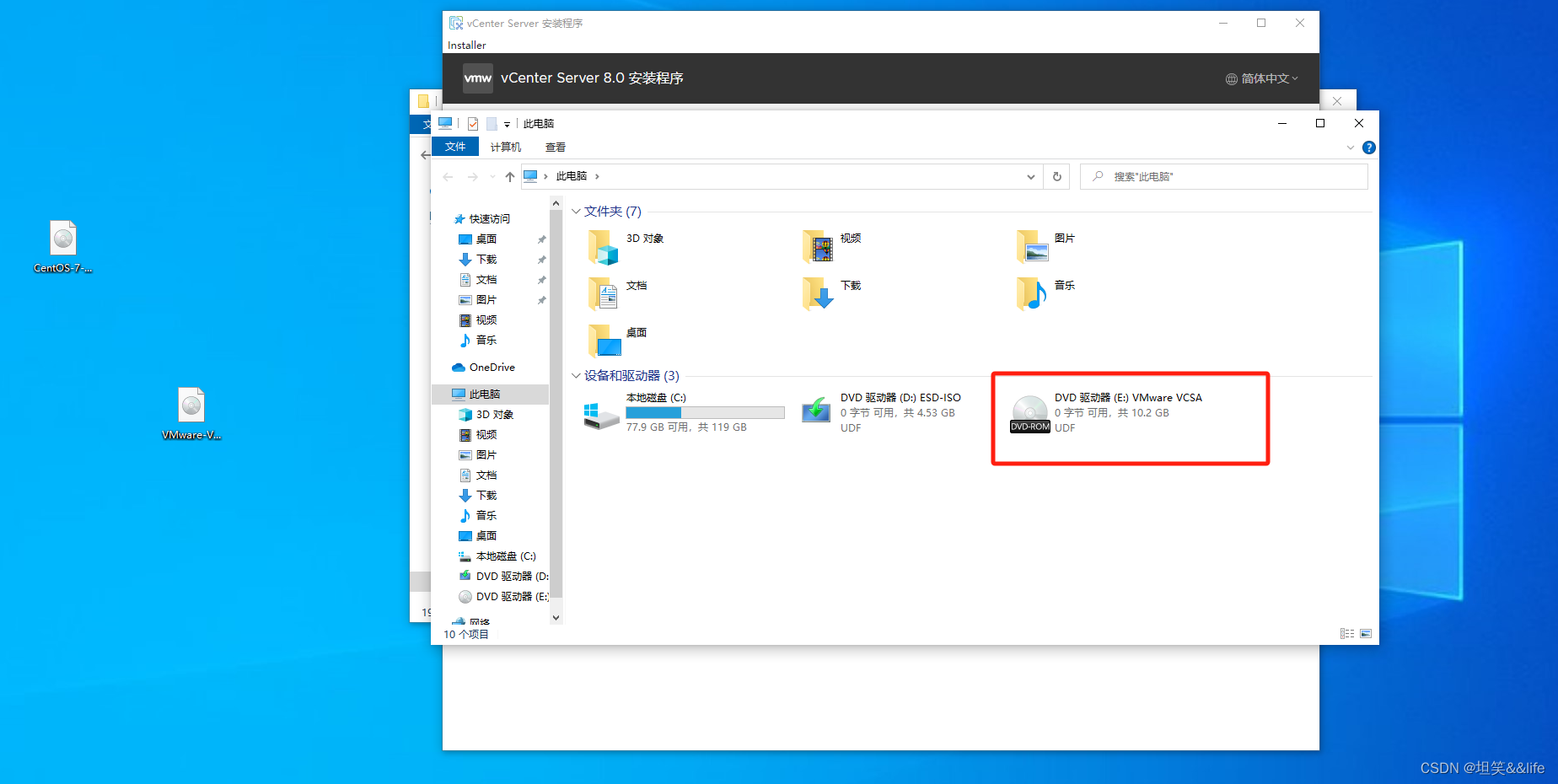Collapse the 设备和驱动器 (3) group
1558x784 pixels.
(576, 376)
